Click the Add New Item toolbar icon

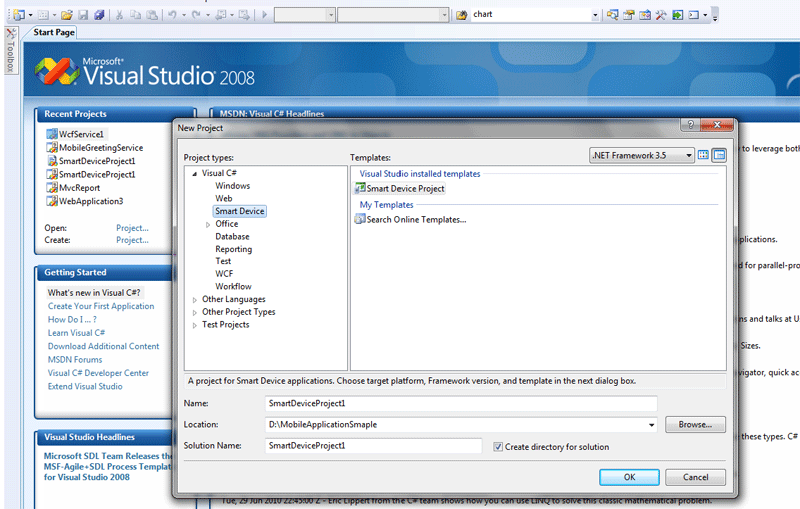[43, 15]
